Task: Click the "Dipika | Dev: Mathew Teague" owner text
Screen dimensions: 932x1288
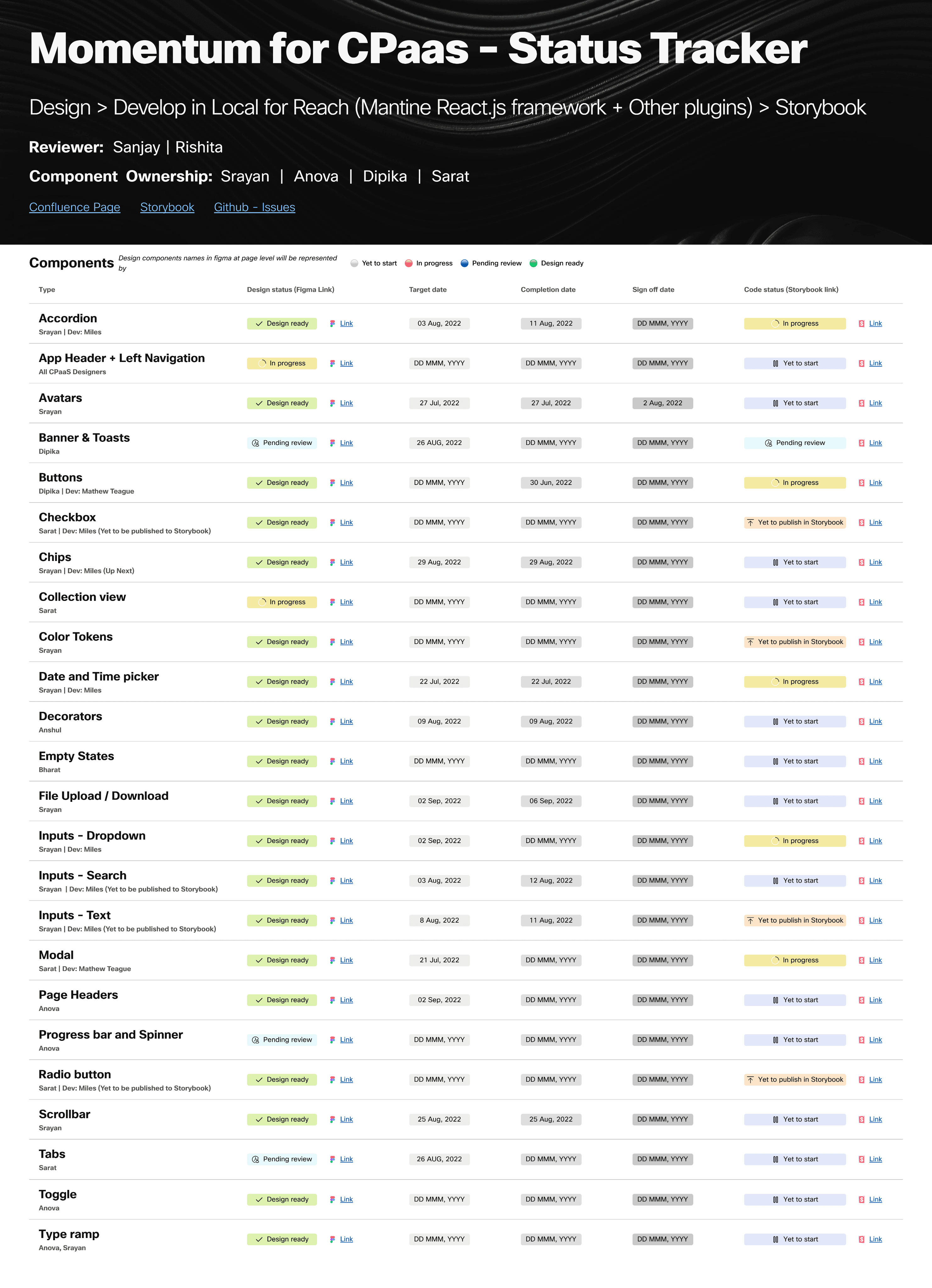Action: point(86,491)
